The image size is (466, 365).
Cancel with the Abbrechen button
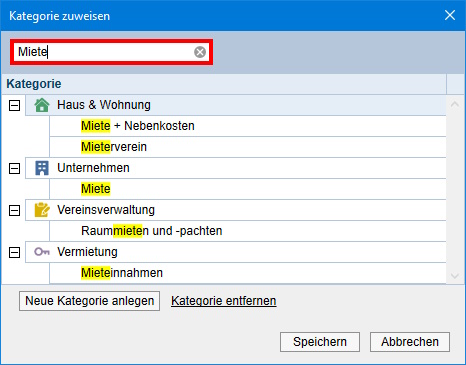click(x=410, y=342)
